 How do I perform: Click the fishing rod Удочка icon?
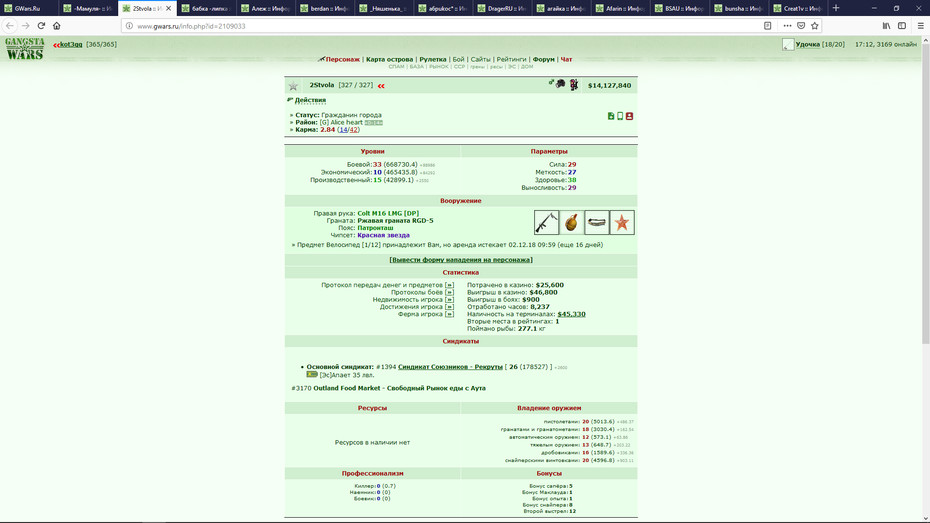(x=788, y=44)
